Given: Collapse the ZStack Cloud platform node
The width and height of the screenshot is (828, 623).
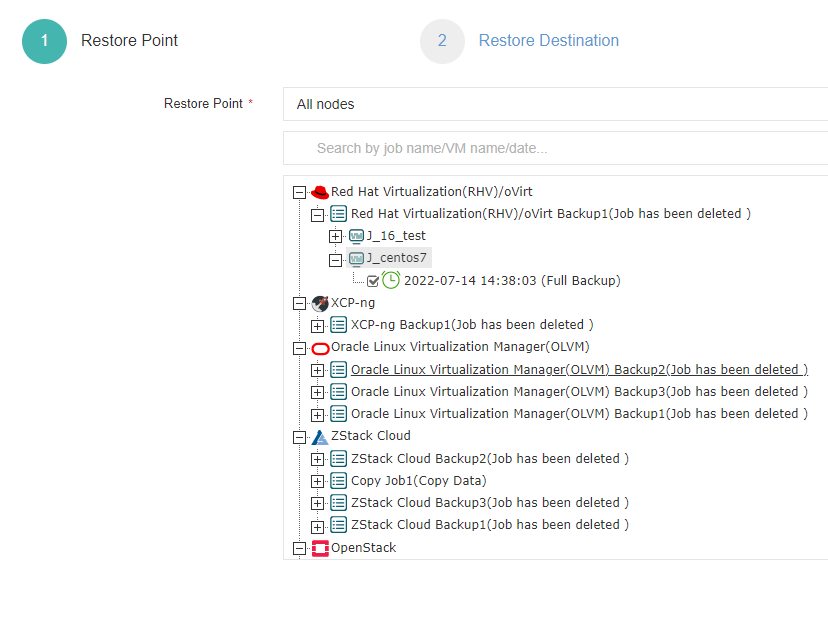Looking at the screenshot, I should [299, 437].
